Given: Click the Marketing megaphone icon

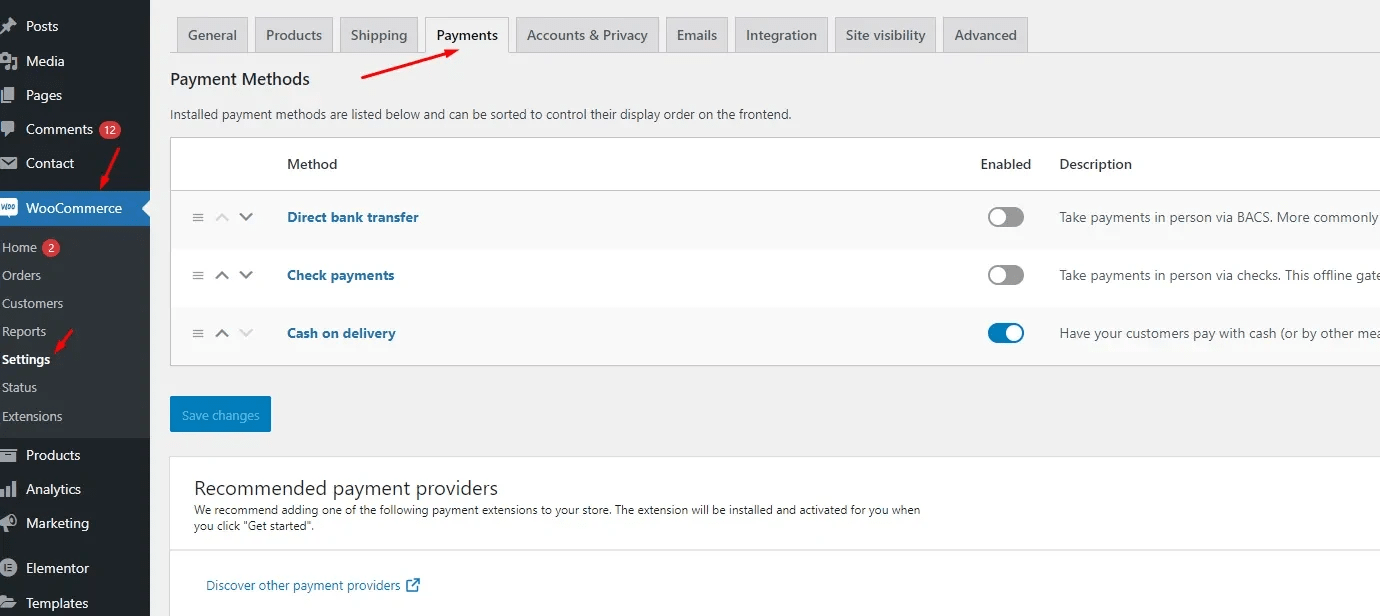Looking at the screenshot, I should 9,523.
